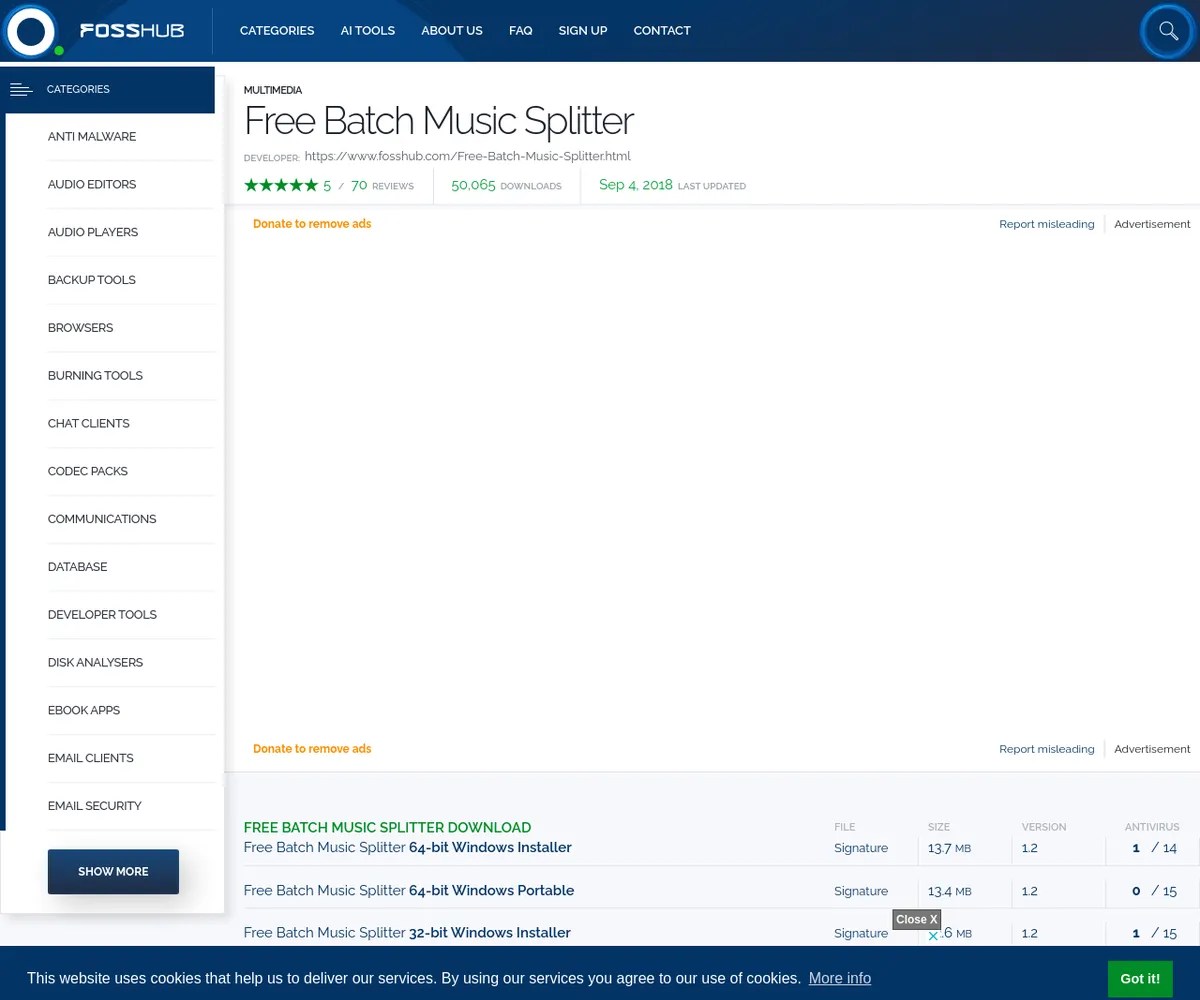Click the 13.4 MB size value
This screenshot has height=1000, width=1200.
[x=949, y=891]
